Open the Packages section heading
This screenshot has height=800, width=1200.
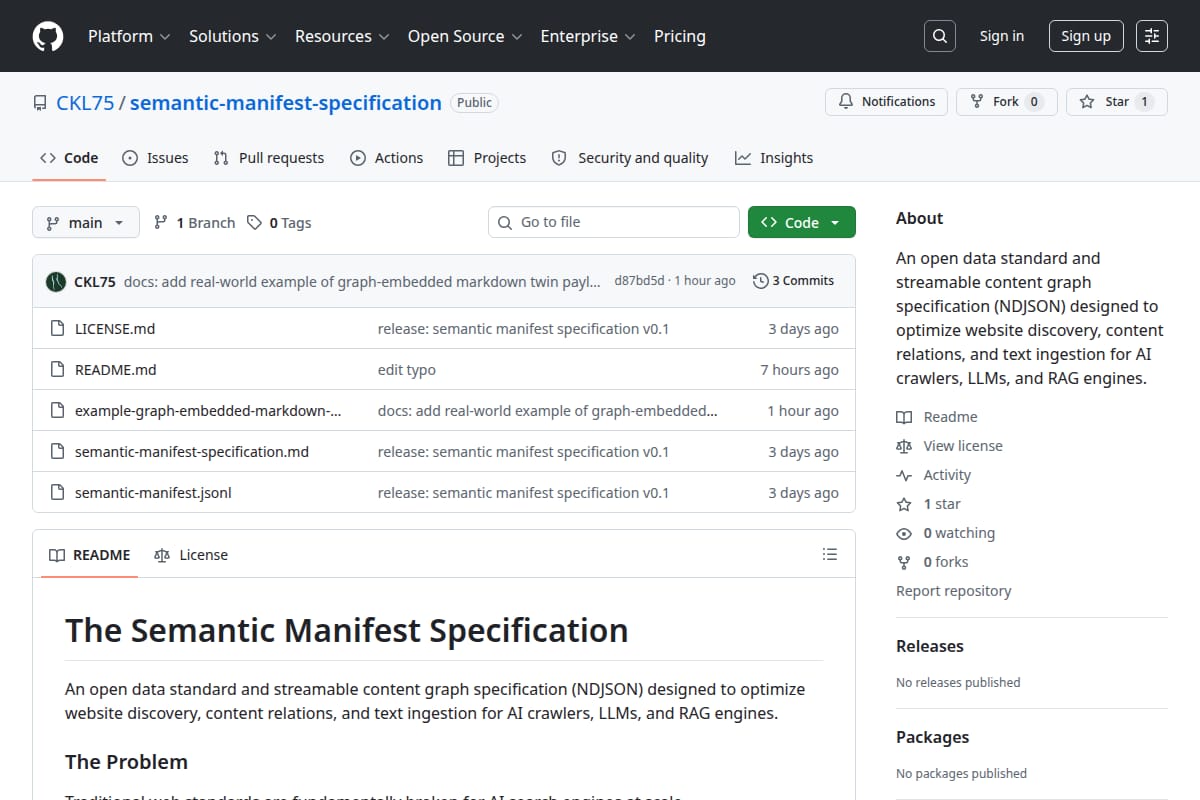pos(932,737)
